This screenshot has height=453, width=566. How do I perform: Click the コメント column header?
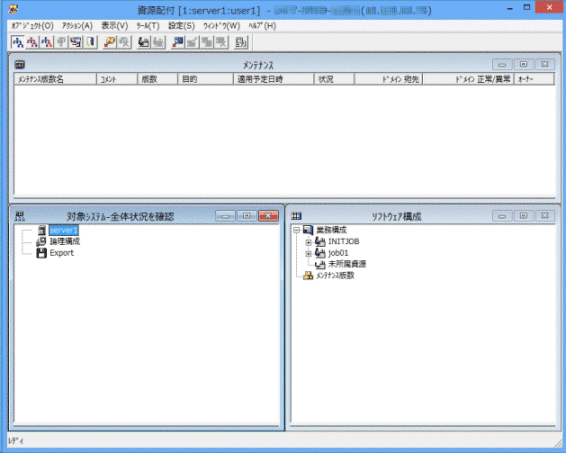(117, 79)
